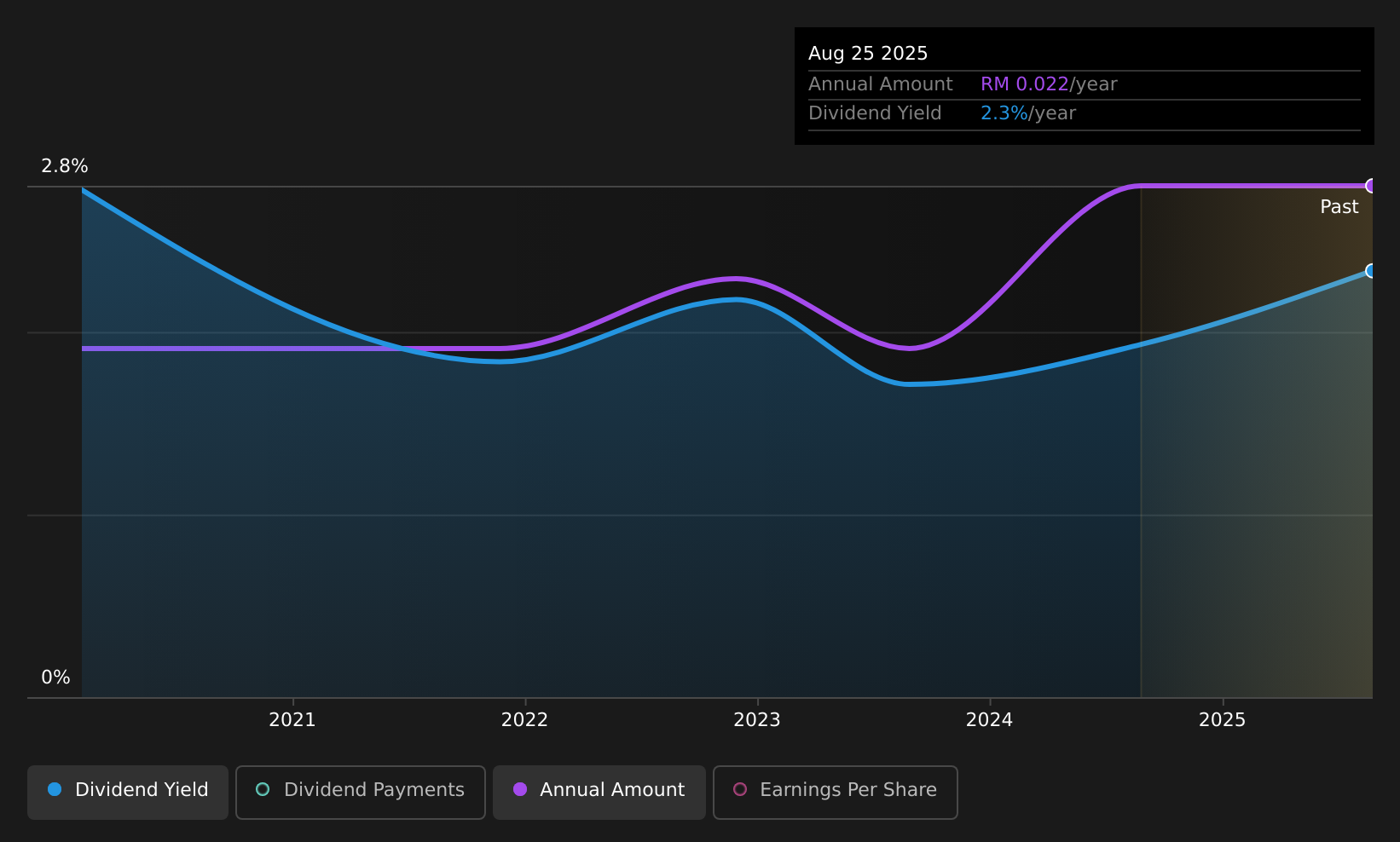Click the 2021 x-axis label

pyautogui.click(x=292, y=720)
